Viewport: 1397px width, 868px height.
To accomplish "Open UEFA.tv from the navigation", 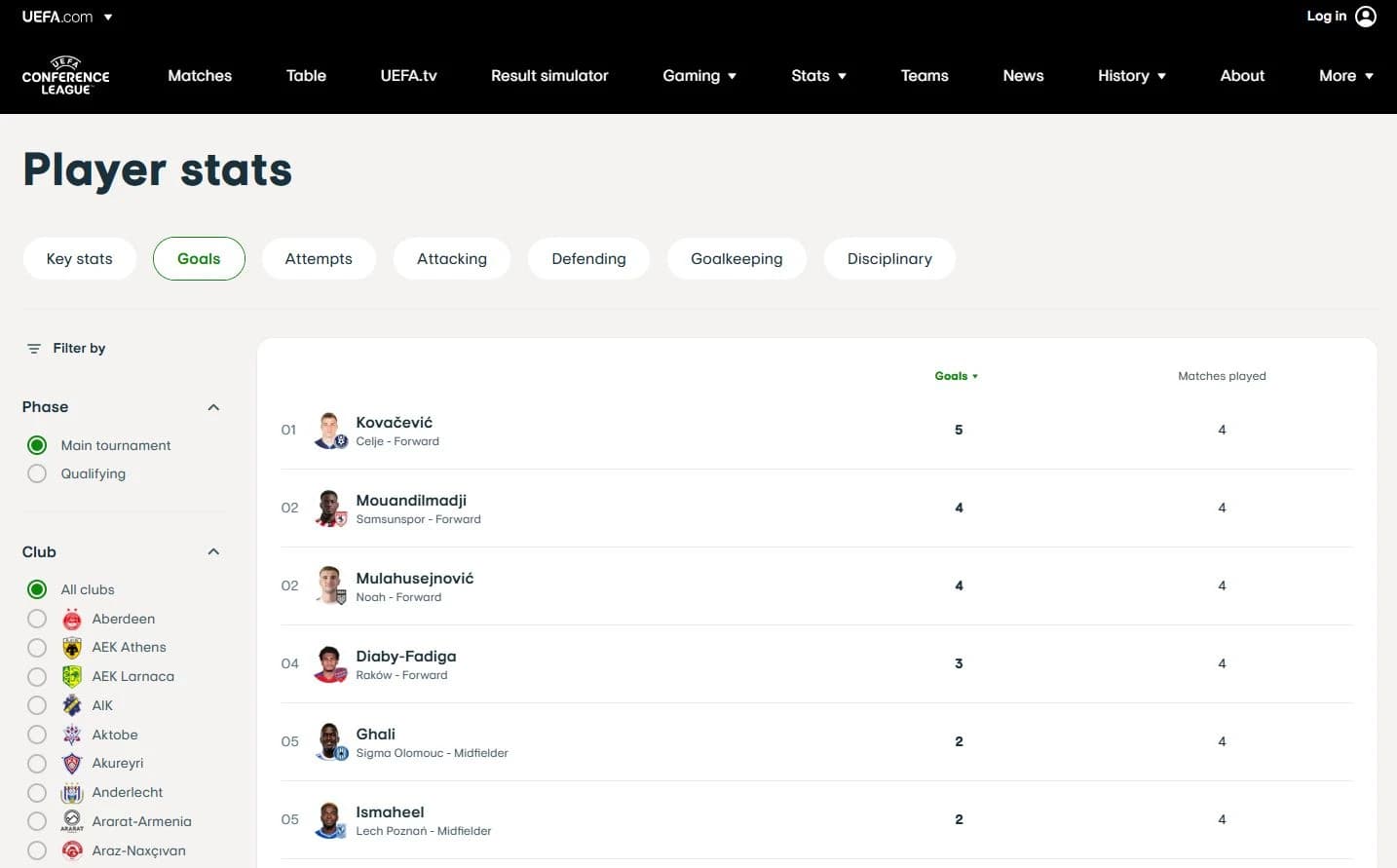I will (408, 76).
